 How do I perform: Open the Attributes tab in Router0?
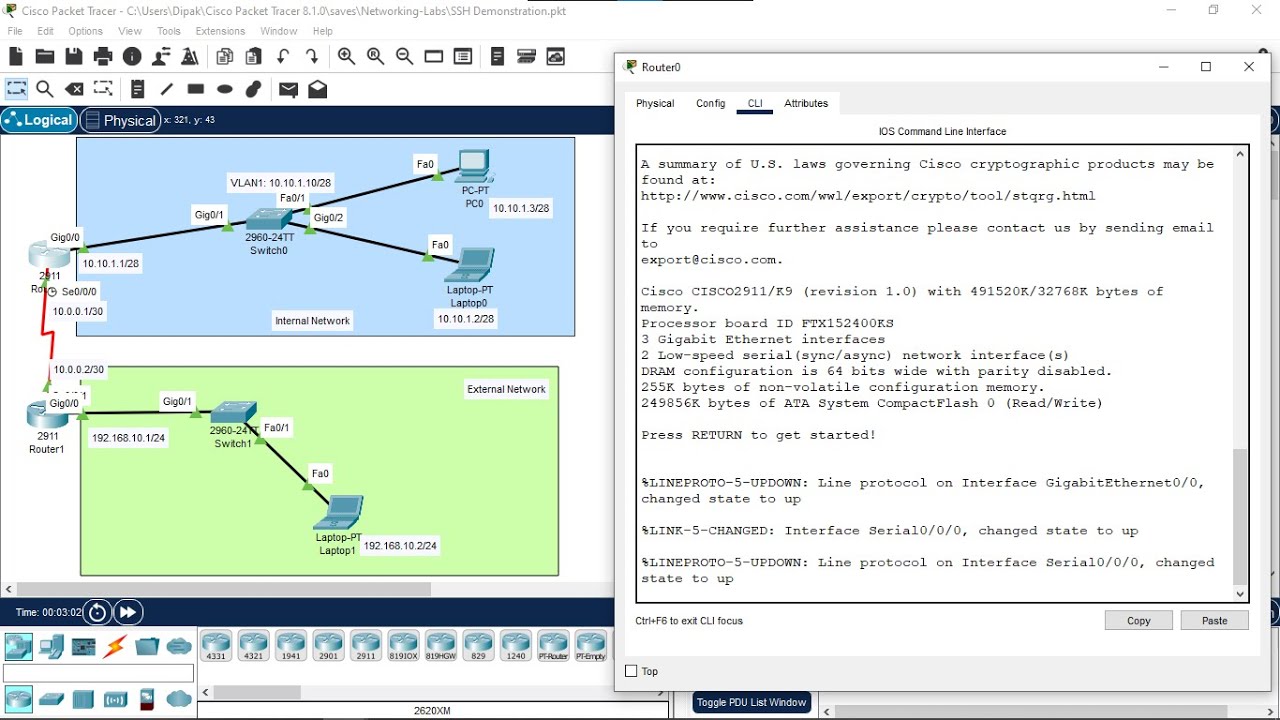coord(806,103)
